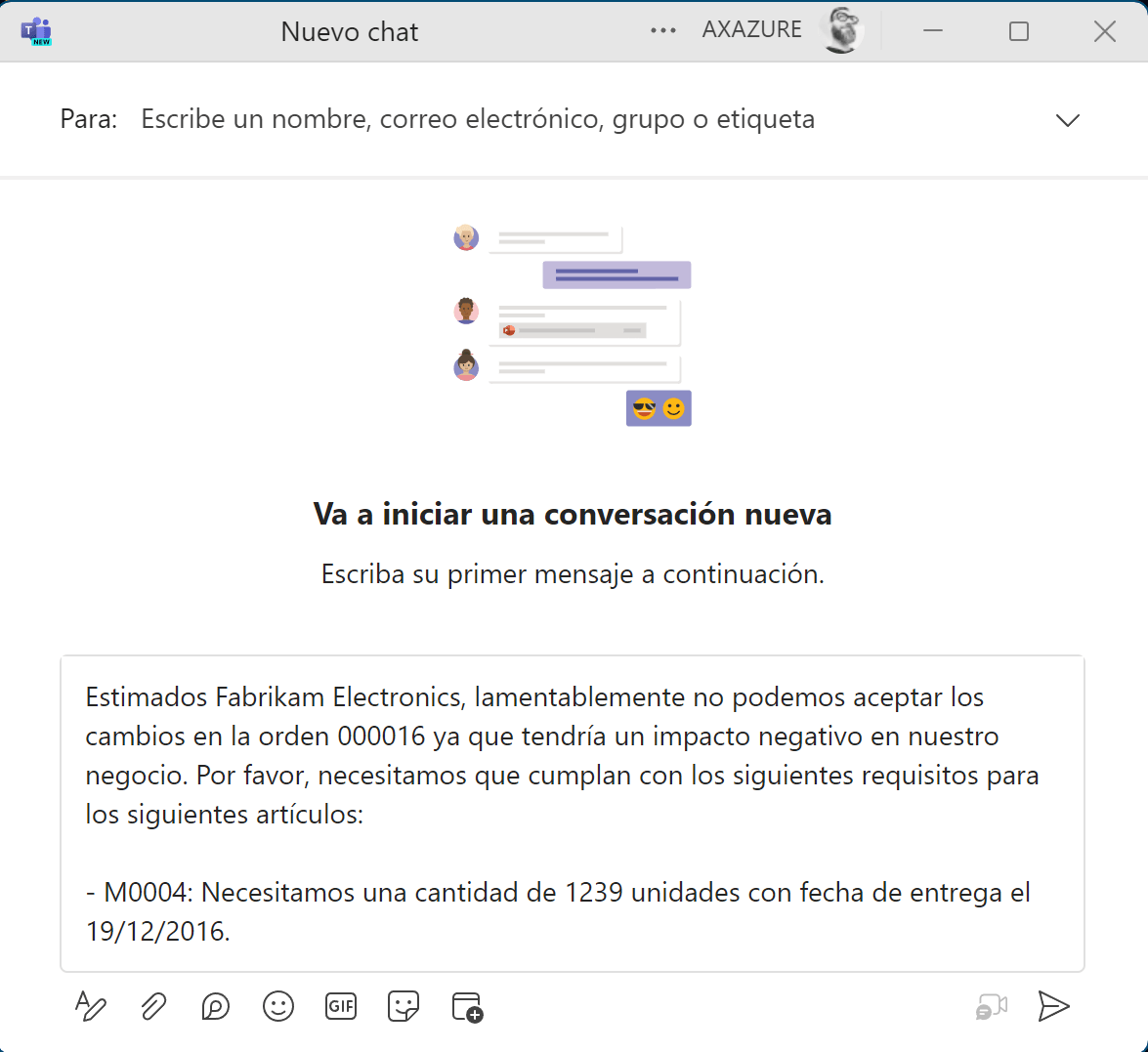1148x1052 pixels.
Task: Open the text format options
Action: pos(91,1006)
